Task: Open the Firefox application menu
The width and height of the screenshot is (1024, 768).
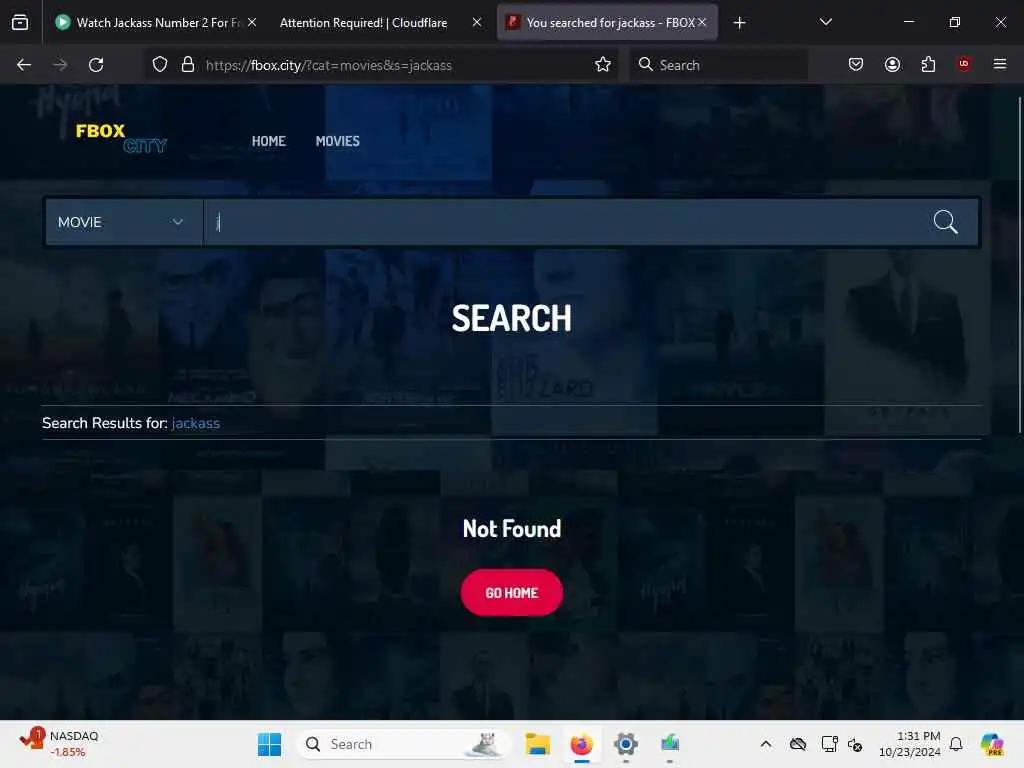Action: [x=1000, y=64]
